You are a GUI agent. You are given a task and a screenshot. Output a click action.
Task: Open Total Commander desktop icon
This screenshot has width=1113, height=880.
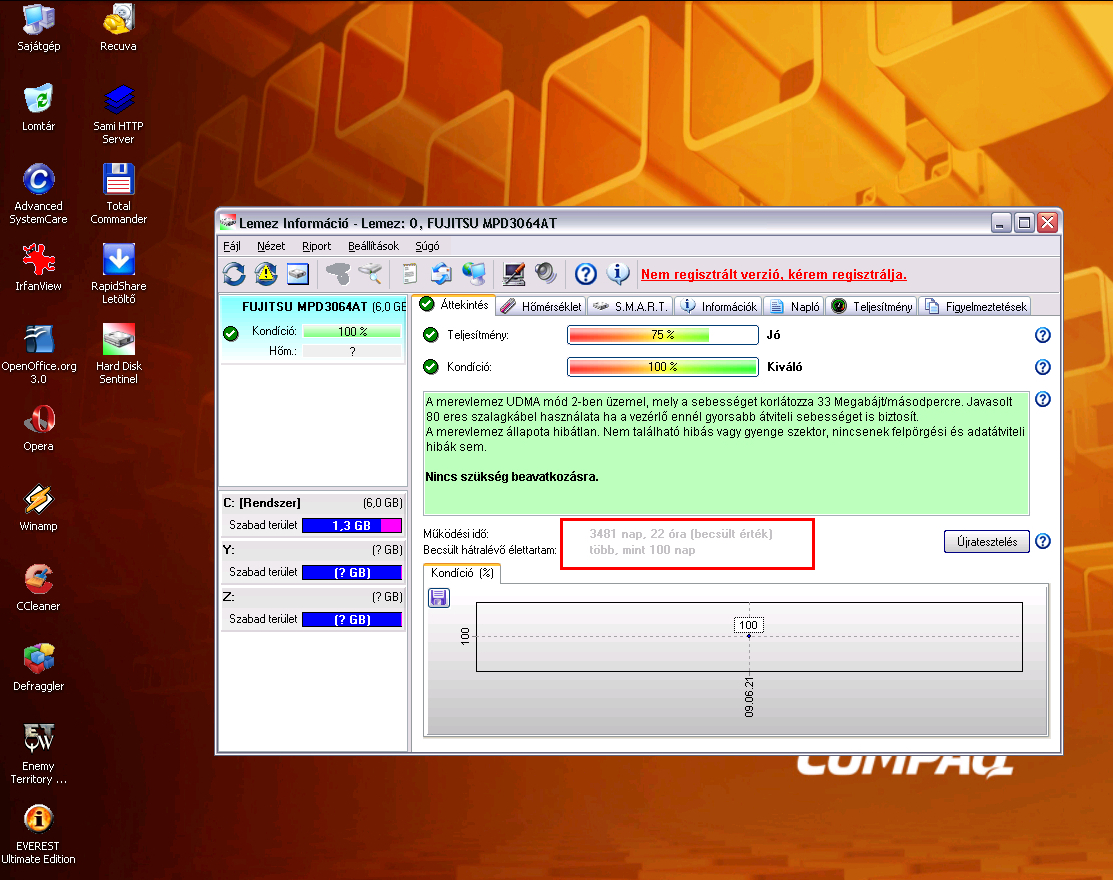pyautogui.click(x=119, y=194)
